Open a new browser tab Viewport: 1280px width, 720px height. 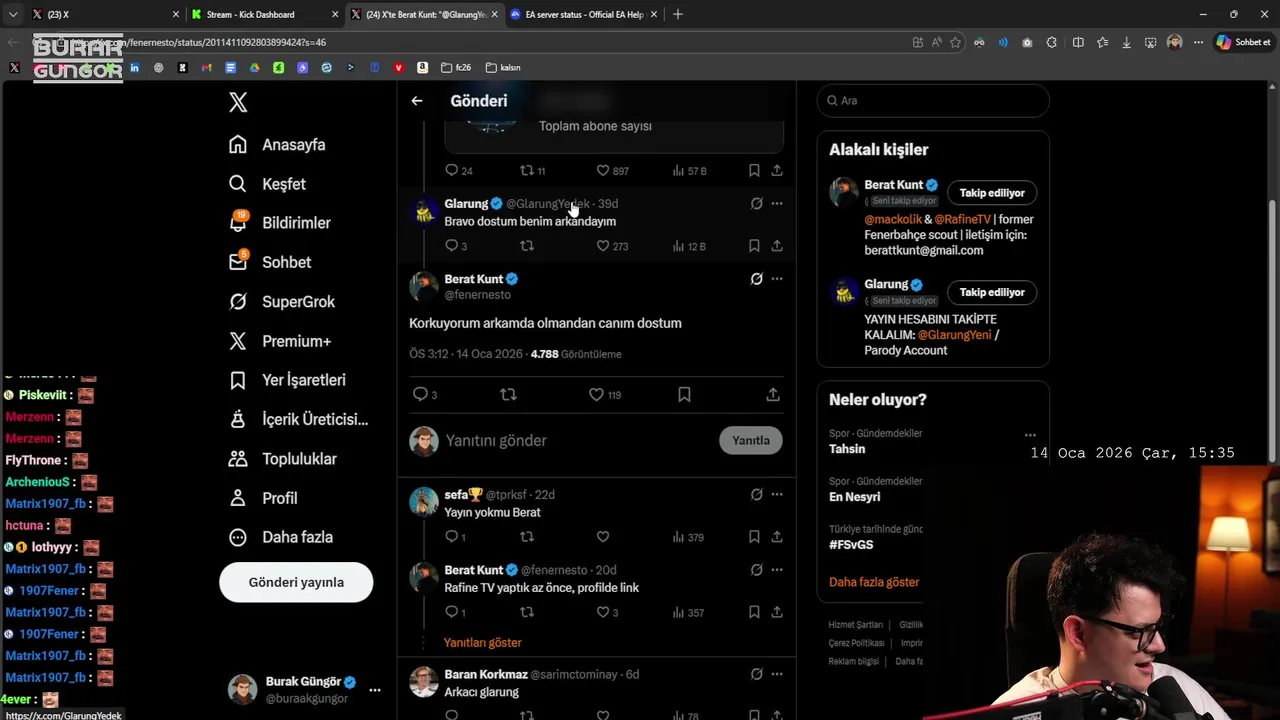pyautogui.click(x=678, y=15)
